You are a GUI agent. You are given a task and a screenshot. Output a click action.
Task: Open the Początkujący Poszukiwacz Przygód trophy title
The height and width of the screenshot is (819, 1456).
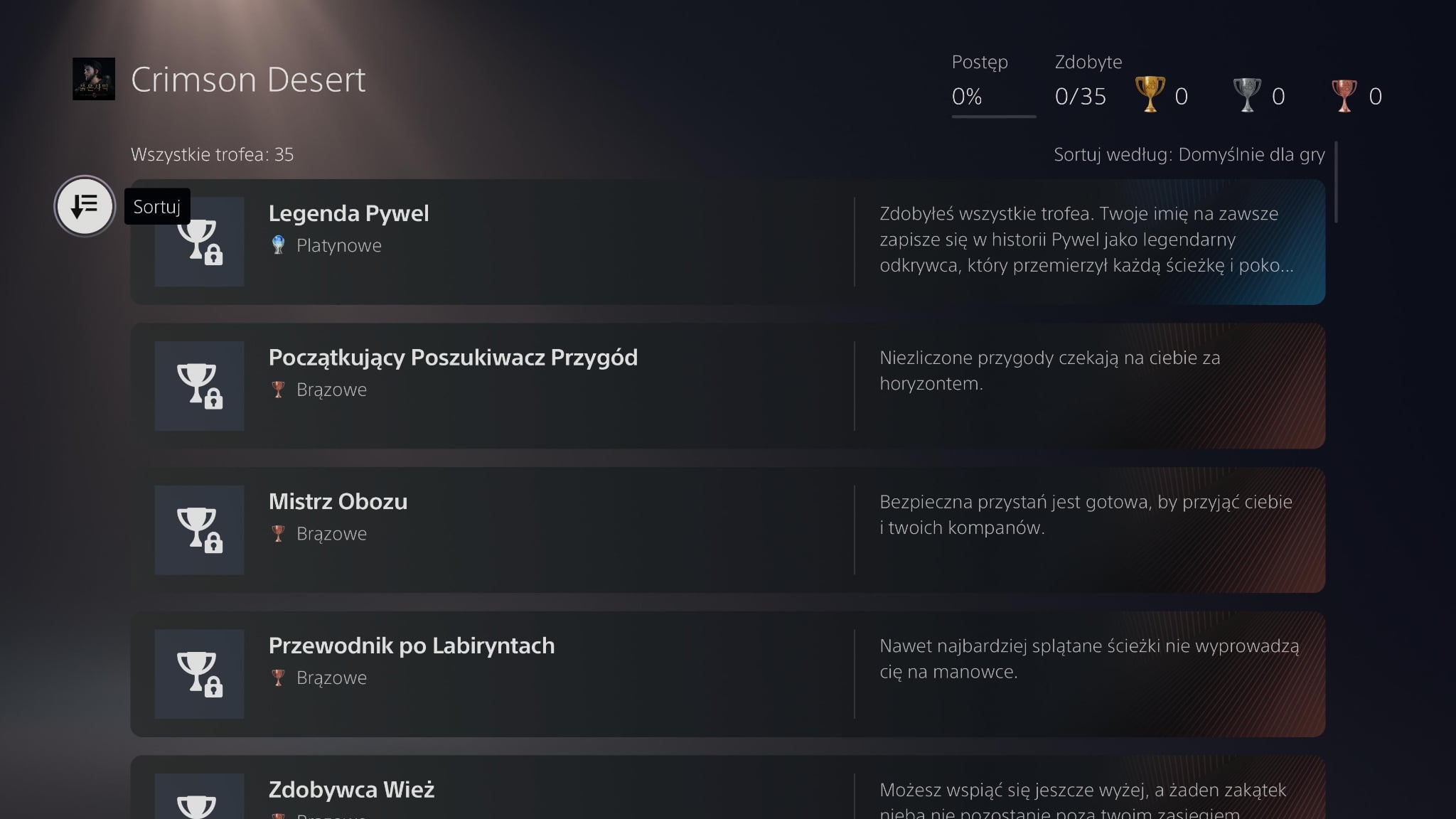[453, 358]
